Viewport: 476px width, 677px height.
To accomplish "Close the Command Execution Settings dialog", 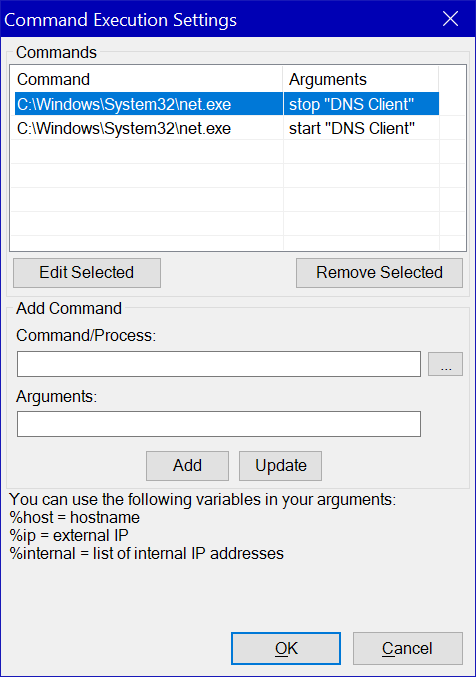I will [451, 19].
